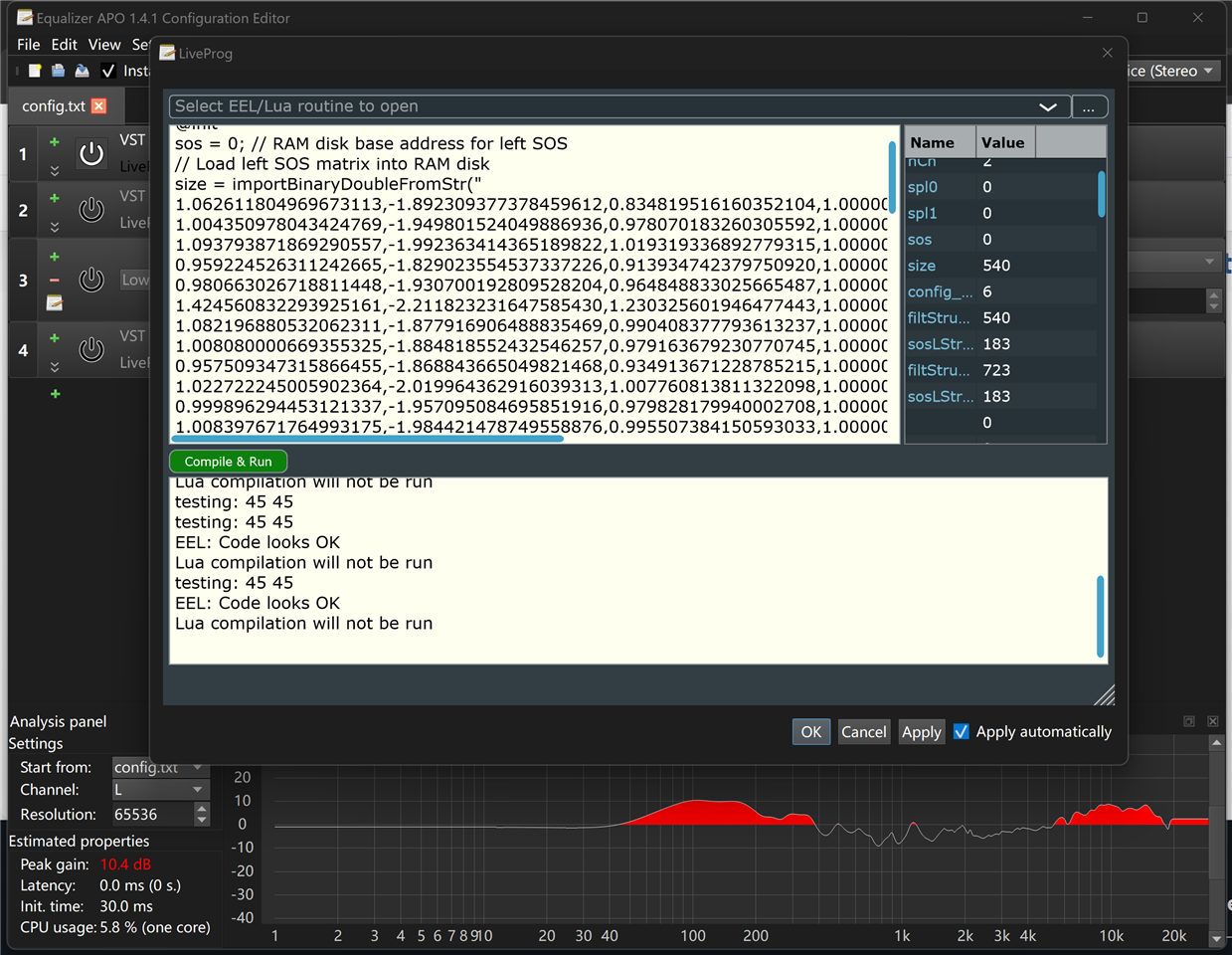Open the device dropdown showing (Stereo
This screenshot has height=955, width=1232.
(1172, 71)
